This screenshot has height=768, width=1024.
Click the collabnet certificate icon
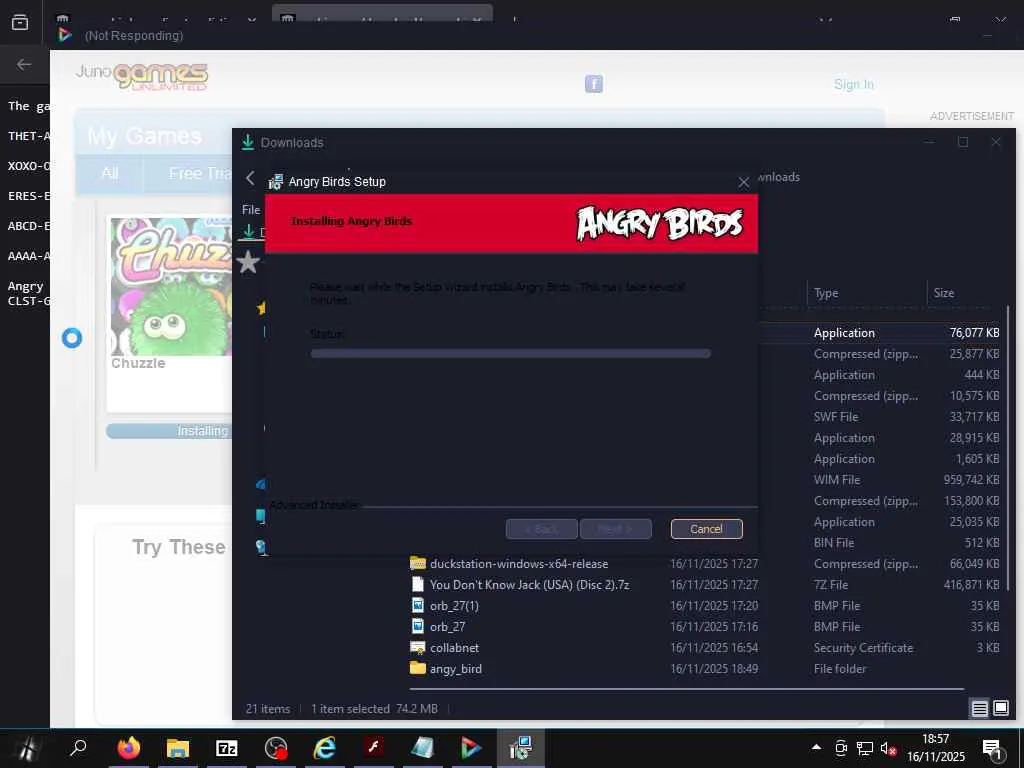(x=417, y=647)
